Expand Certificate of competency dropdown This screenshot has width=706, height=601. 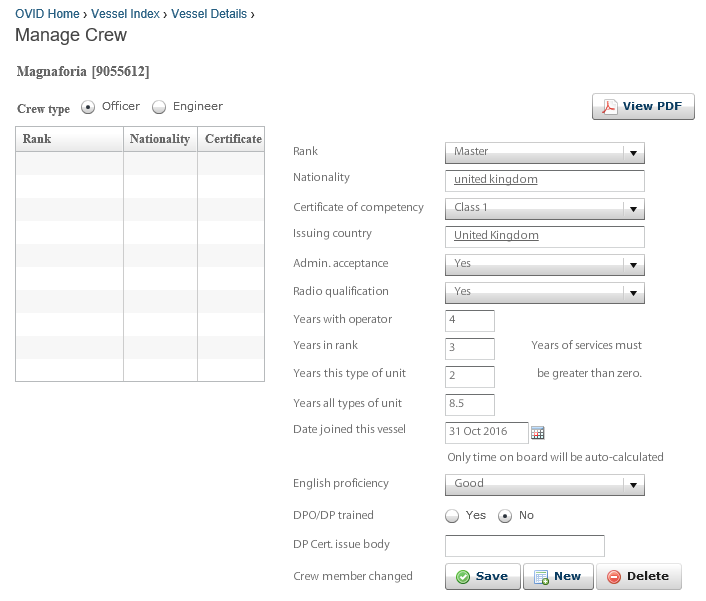(544, 209)
